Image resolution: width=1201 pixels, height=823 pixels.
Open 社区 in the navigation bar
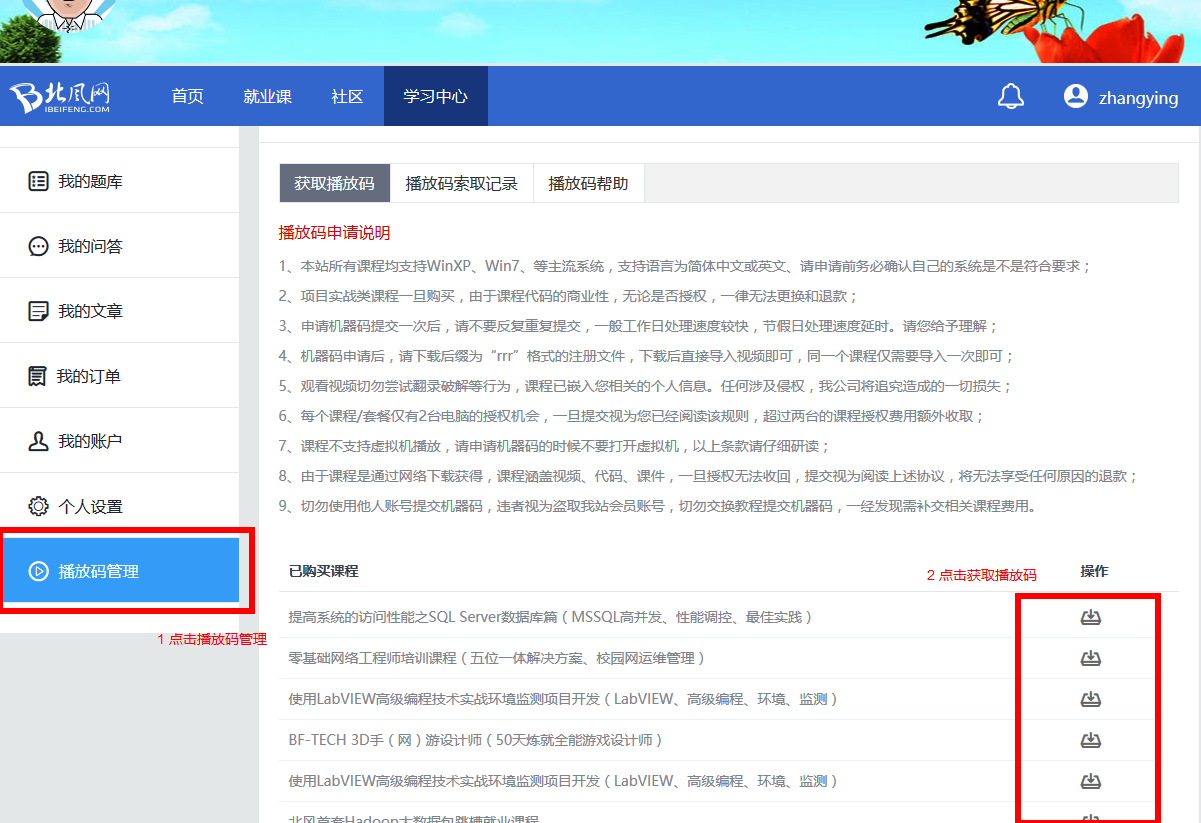click(347, 96)
